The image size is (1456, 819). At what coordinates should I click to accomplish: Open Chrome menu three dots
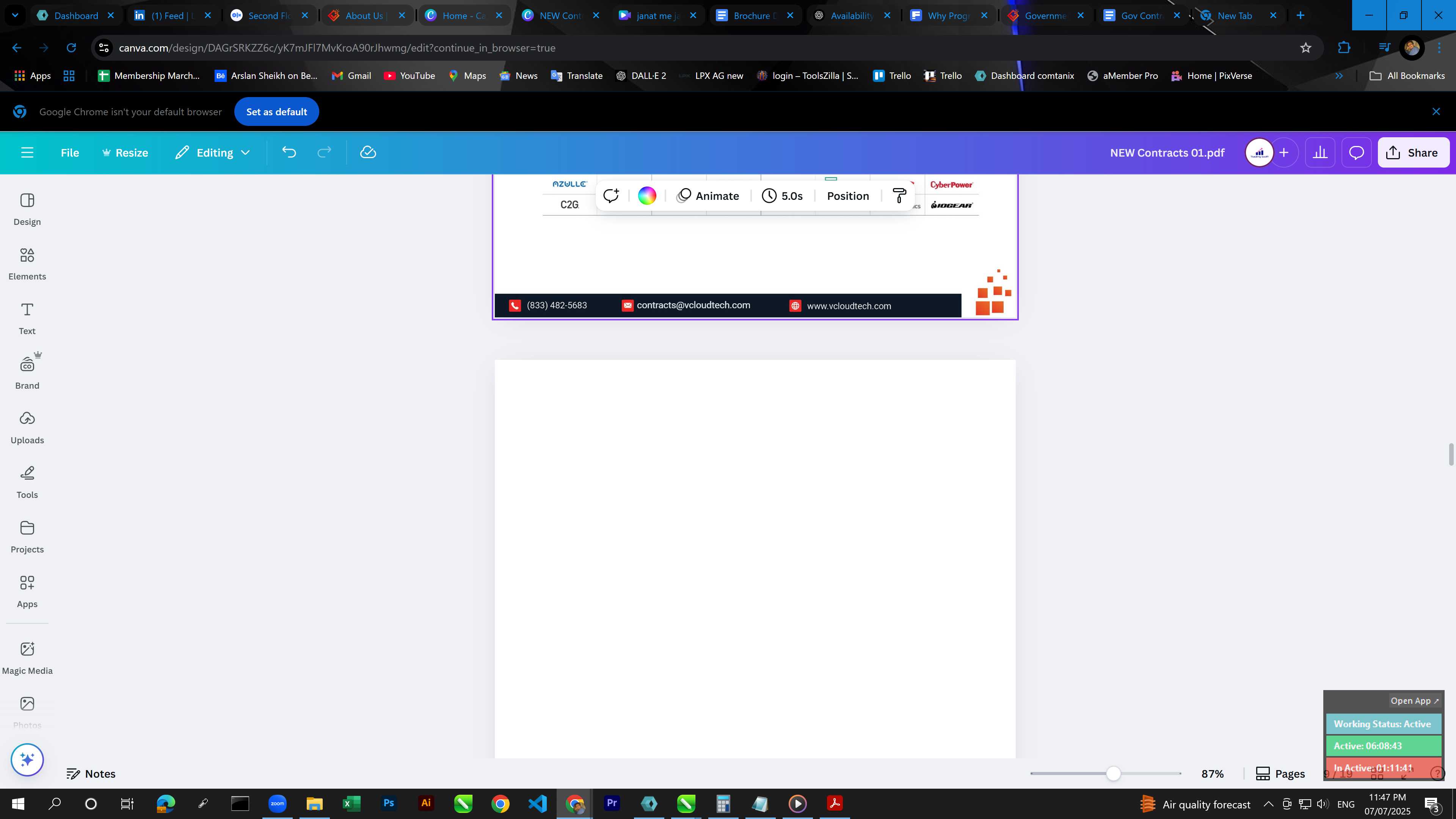(x=1440, y=48)
